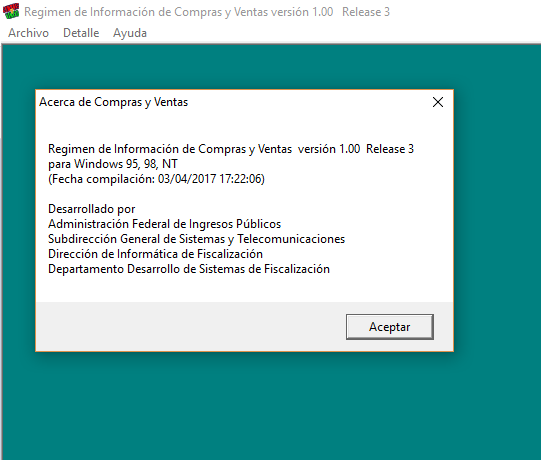Image resolution: width=541 pixels, height=460 pixels.
Task: Click the gray footer area beside Aceptar
Action: point(190,326)
